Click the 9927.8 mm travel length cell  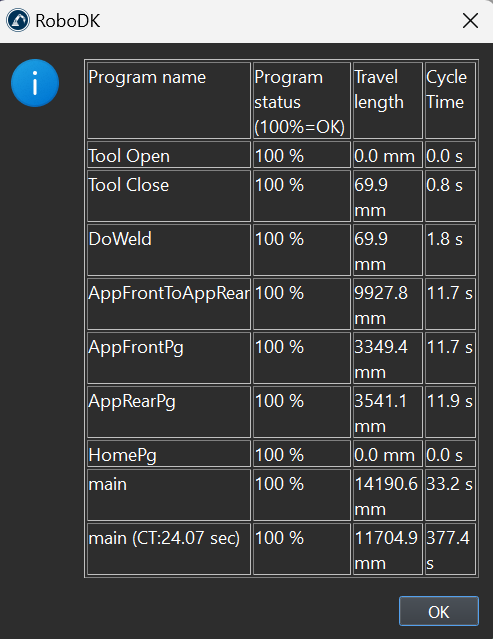[387, 304]
